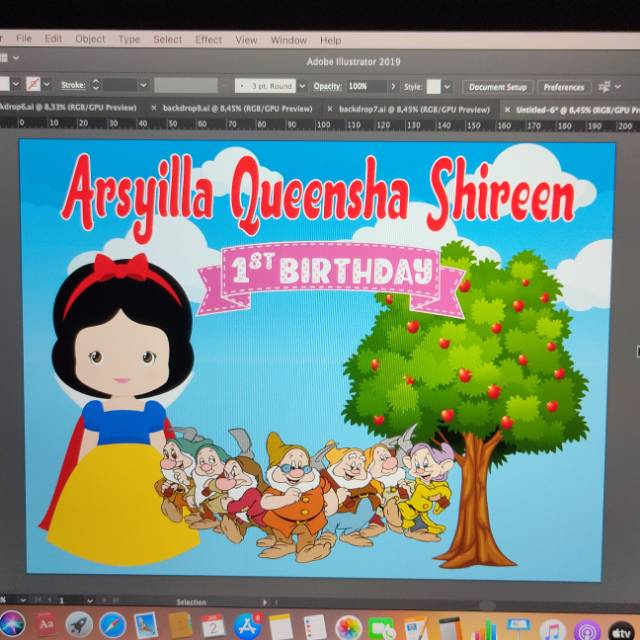
Task: Open Photos from the dock
Action: tap(348, 627)
